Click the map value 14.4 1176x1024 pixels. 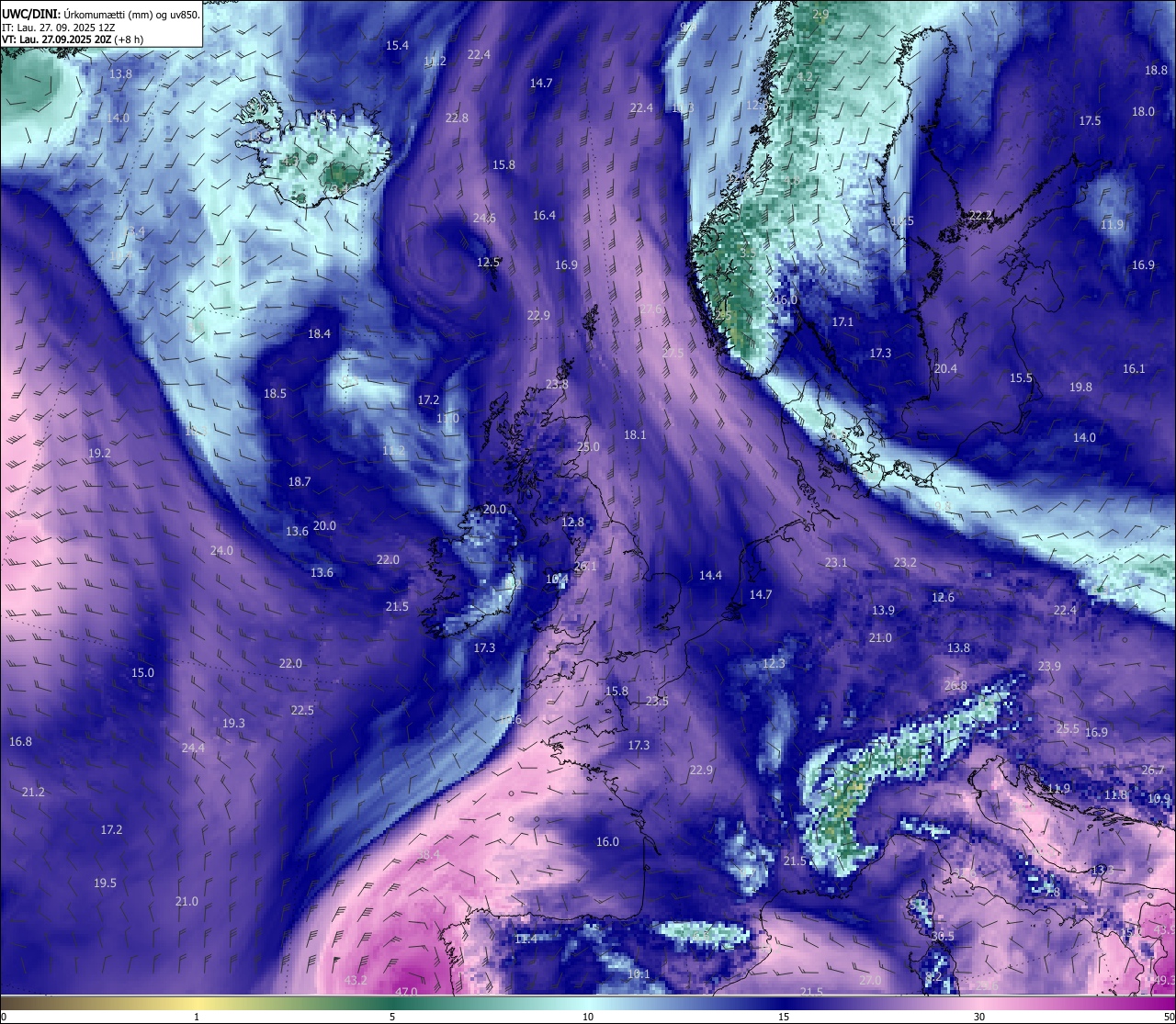coord(710,575)
